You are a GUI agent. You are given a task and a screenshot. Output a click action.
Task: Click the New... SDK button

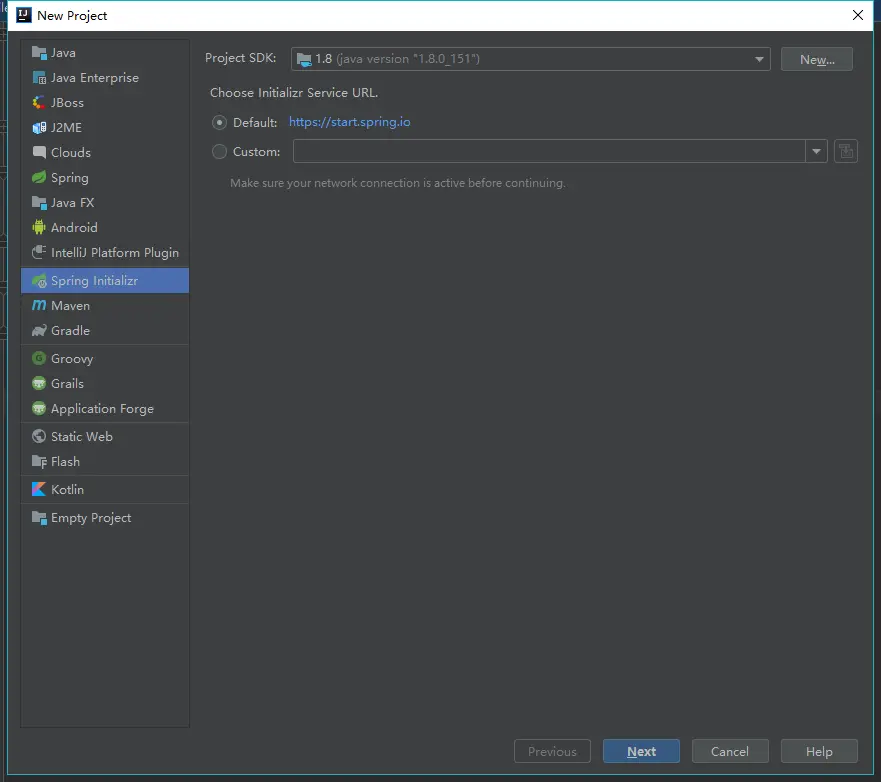tap(817, 59)
